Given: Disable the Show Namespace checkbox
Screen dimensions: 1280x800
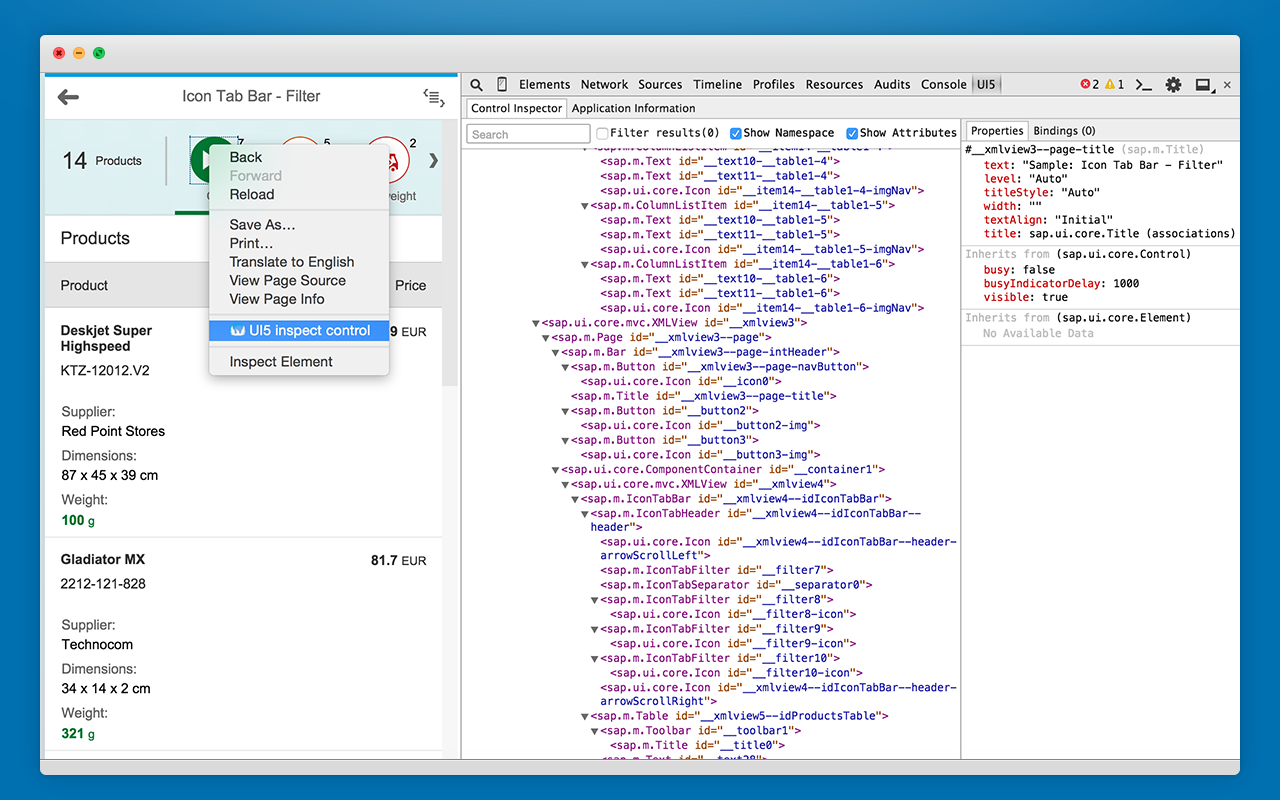Looking at the screenshot, I should [737, 132].
